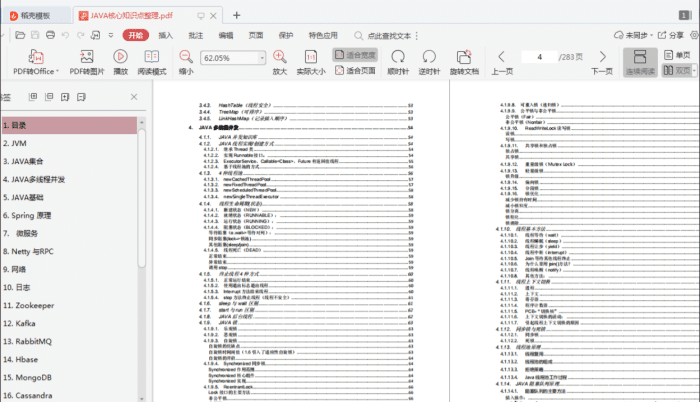Click the tab display-mode monitor icon
The height and width of the screenshot is (402, 700).
coord(201,16)
